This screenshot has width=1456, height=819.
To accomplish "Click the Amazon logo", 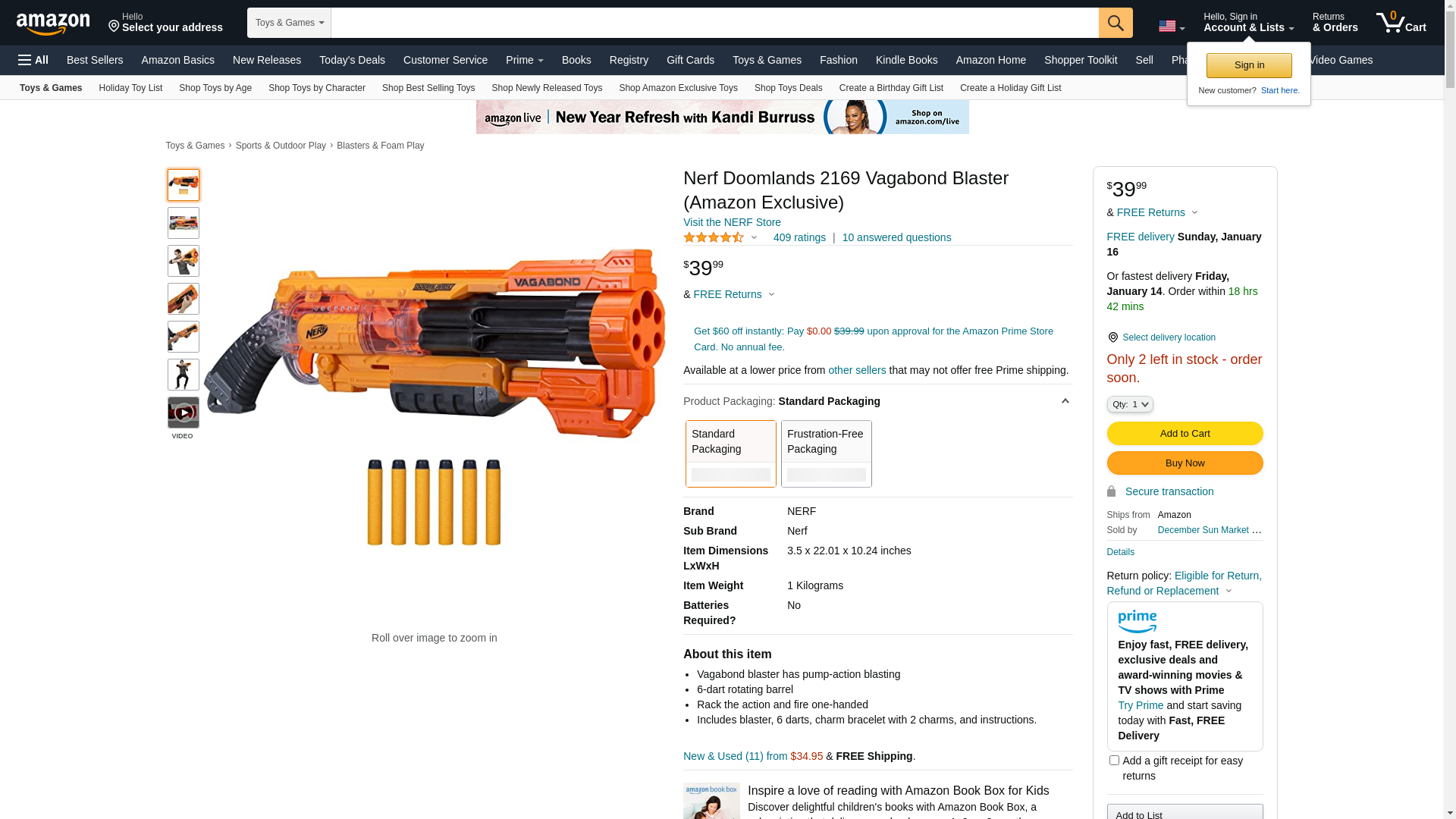I will click(53, 24).
